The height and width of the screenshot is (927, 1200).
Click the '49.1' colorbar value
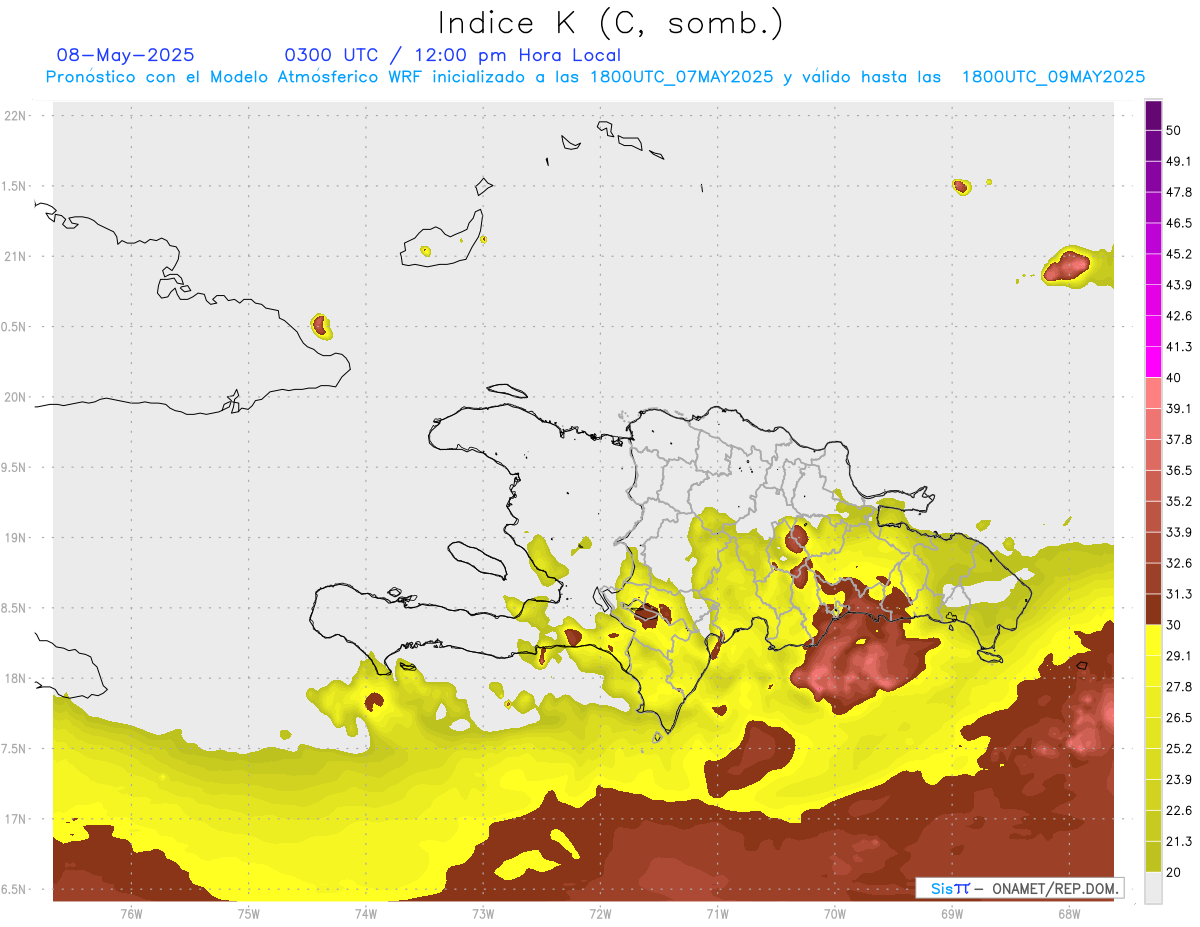coord(1179,161)
